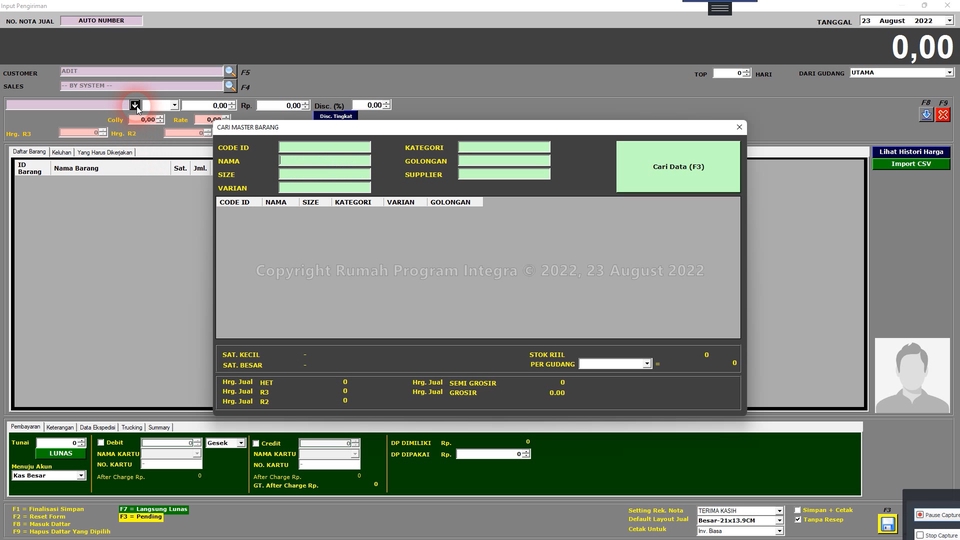Switch to the Summary tab

[x=159, y=427]
